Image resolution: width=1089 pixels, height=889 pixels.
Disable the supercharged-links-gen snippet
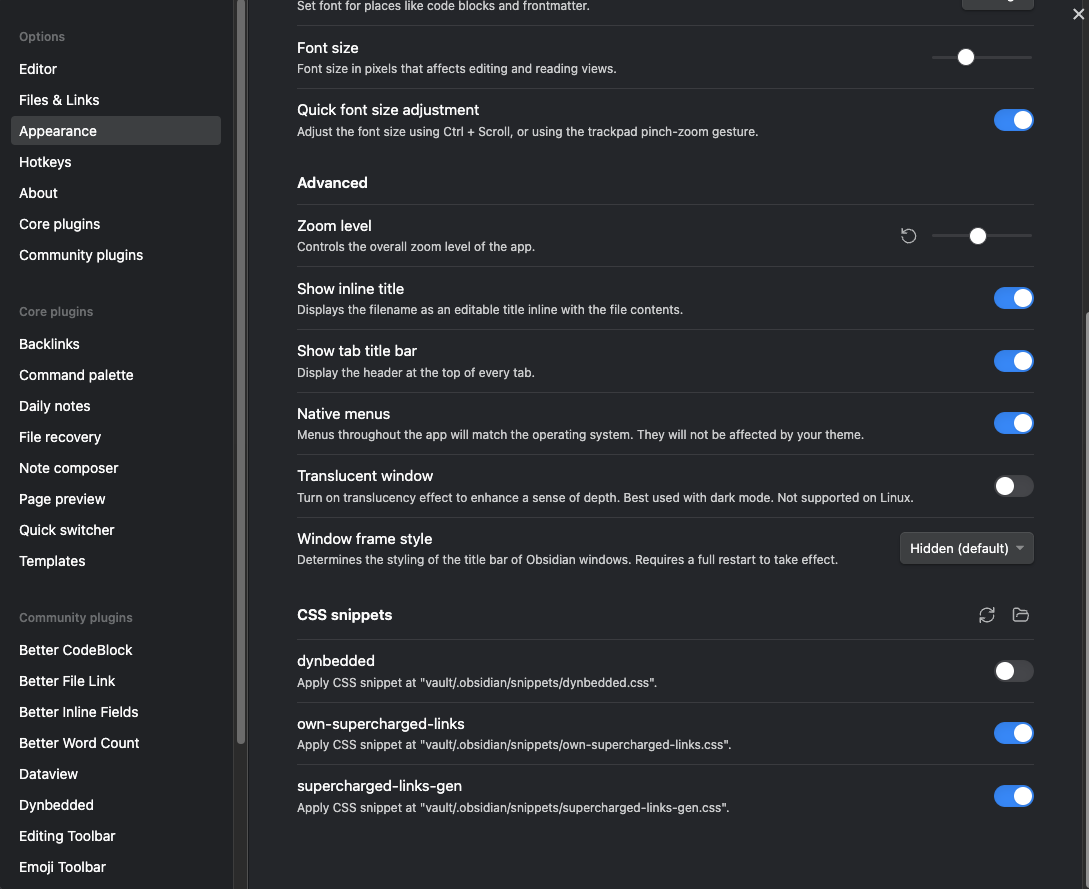tap(1013, 796)
